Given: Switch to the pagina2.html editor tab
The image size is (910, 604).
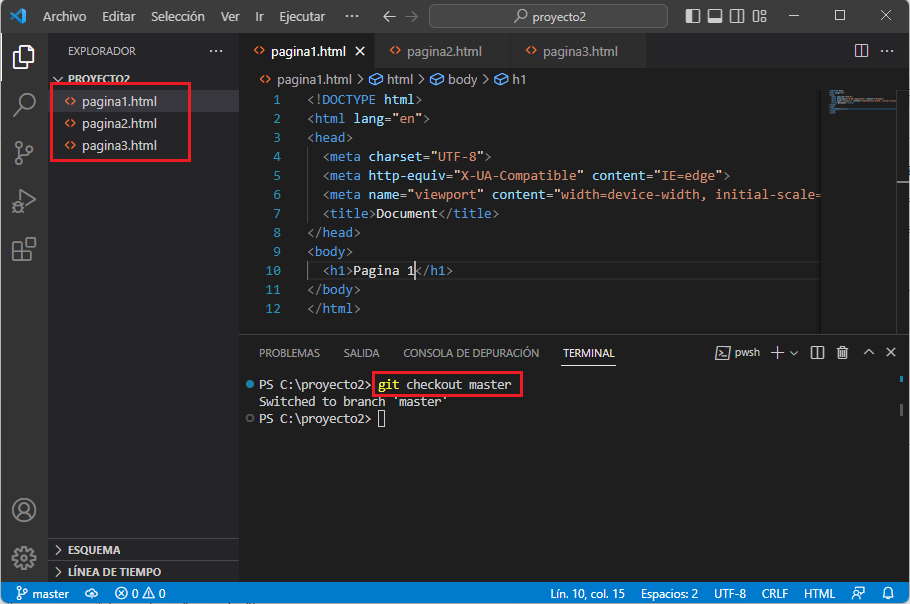Looking at the screenshot, I should click(x=443, y=51).
